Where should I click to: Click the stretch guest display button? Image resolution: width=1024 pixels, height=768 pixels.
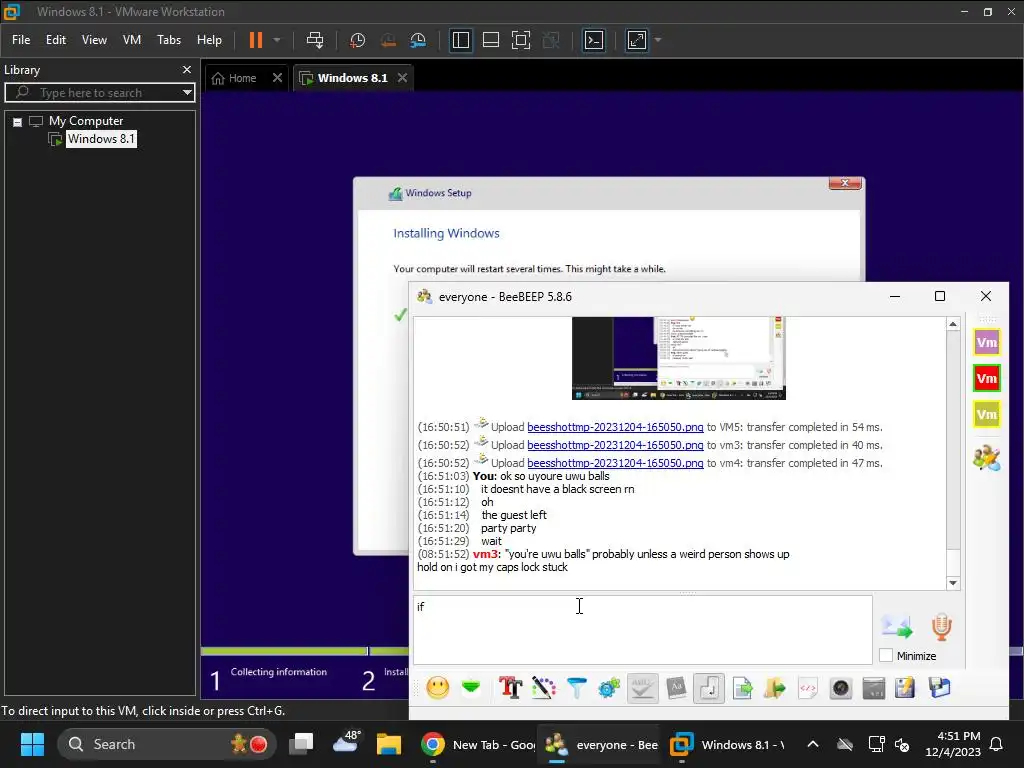click(637, 40)
